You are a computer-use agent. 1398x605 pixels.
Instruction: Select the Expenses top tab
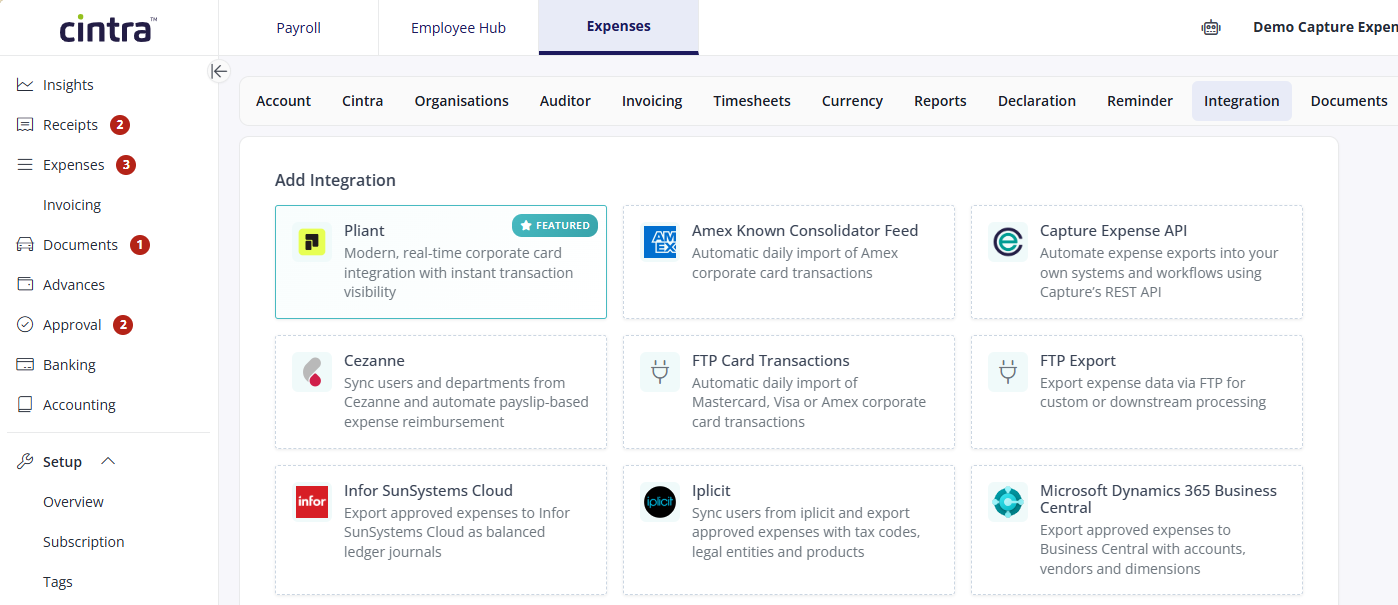coord(619,27)
